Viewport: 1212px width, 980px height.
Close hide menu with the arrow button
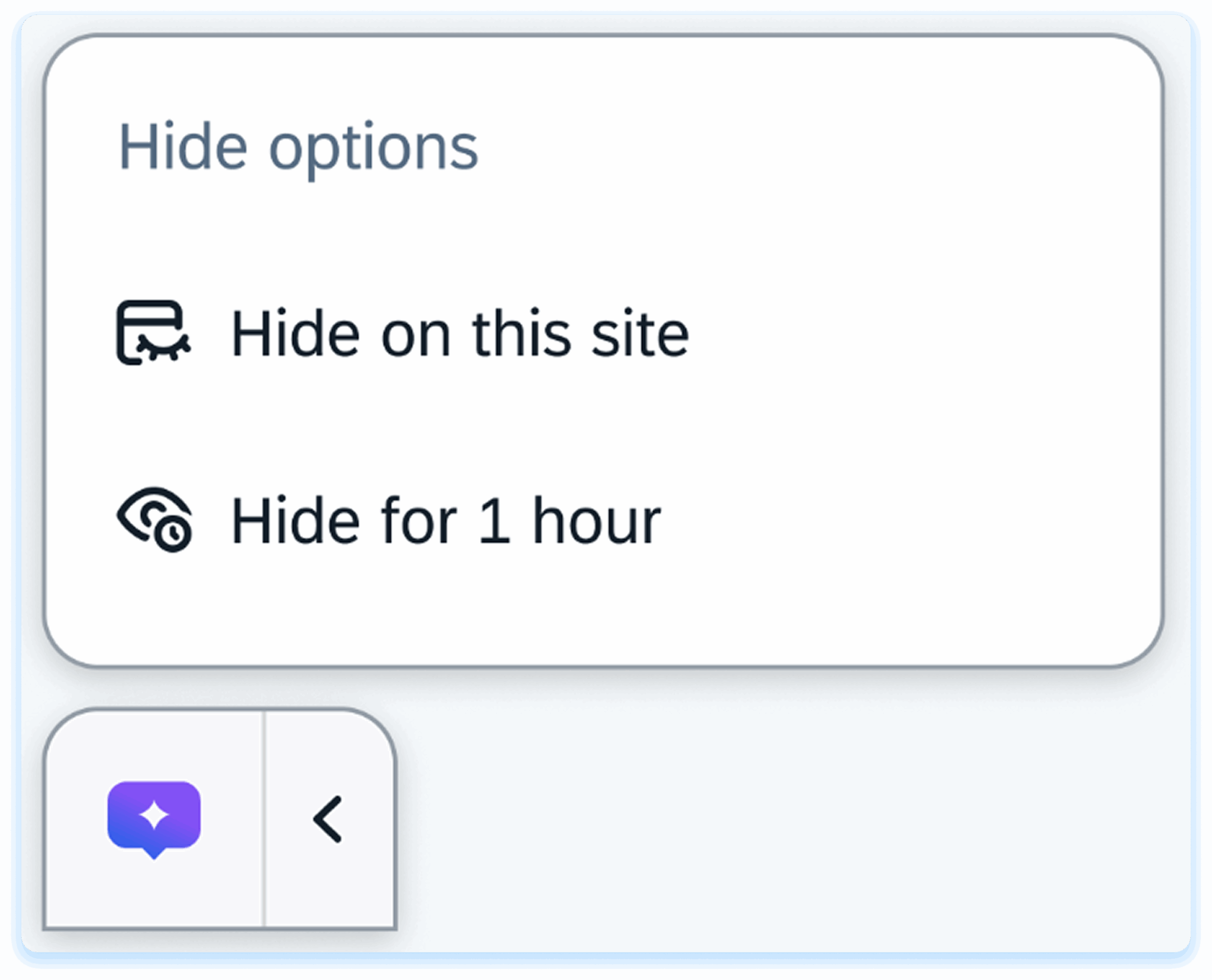[x=328, y=819]
